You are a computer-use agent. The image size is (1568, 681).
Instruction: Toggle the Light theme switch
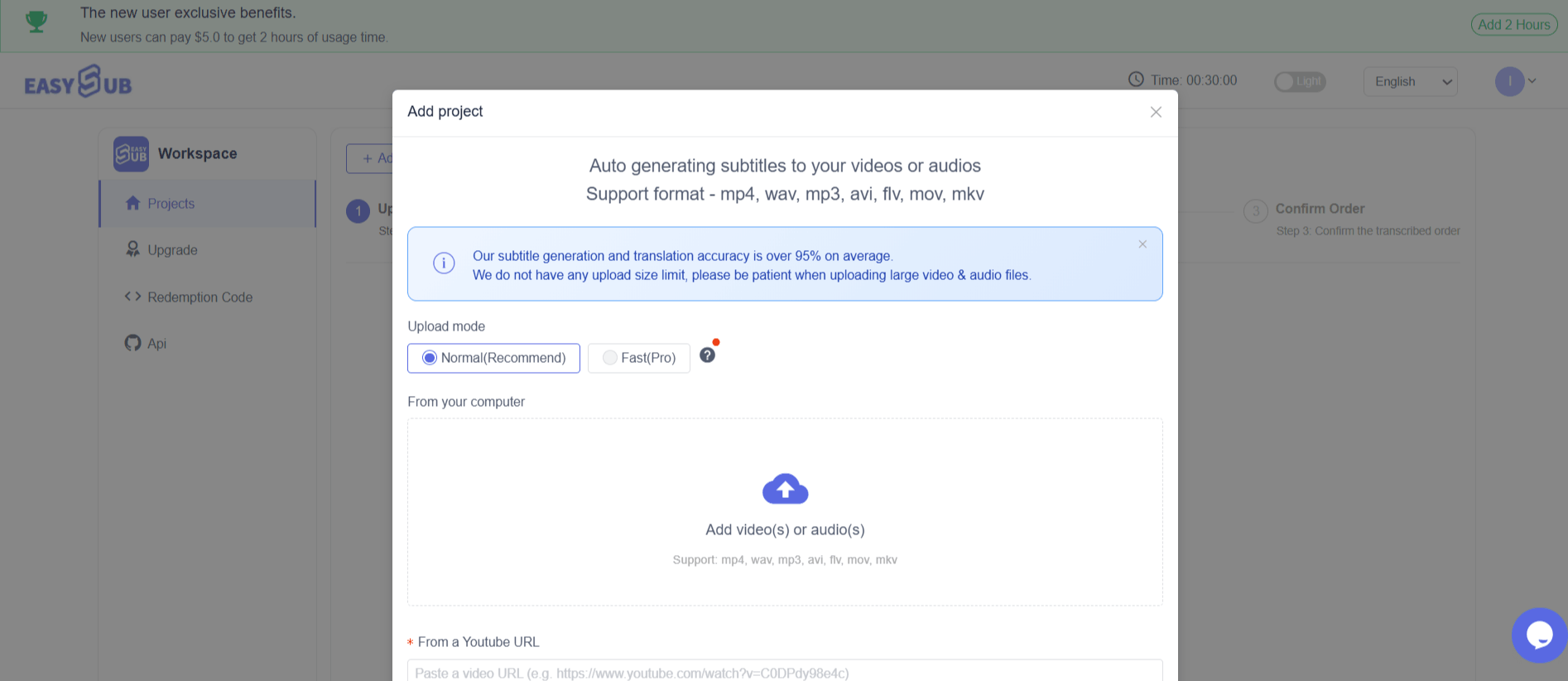point(1300,81)
